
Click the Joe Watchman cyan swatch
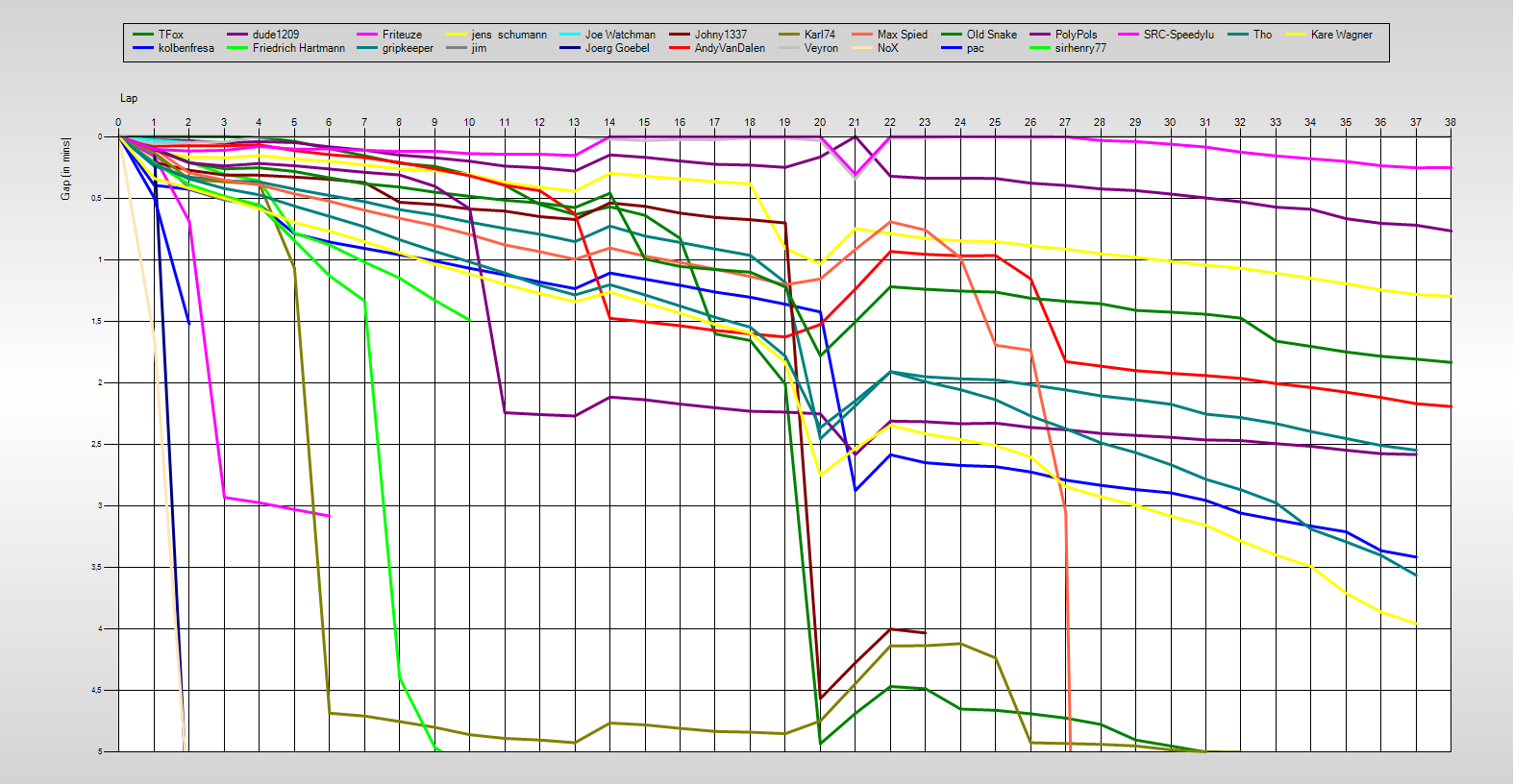point(570,35)
